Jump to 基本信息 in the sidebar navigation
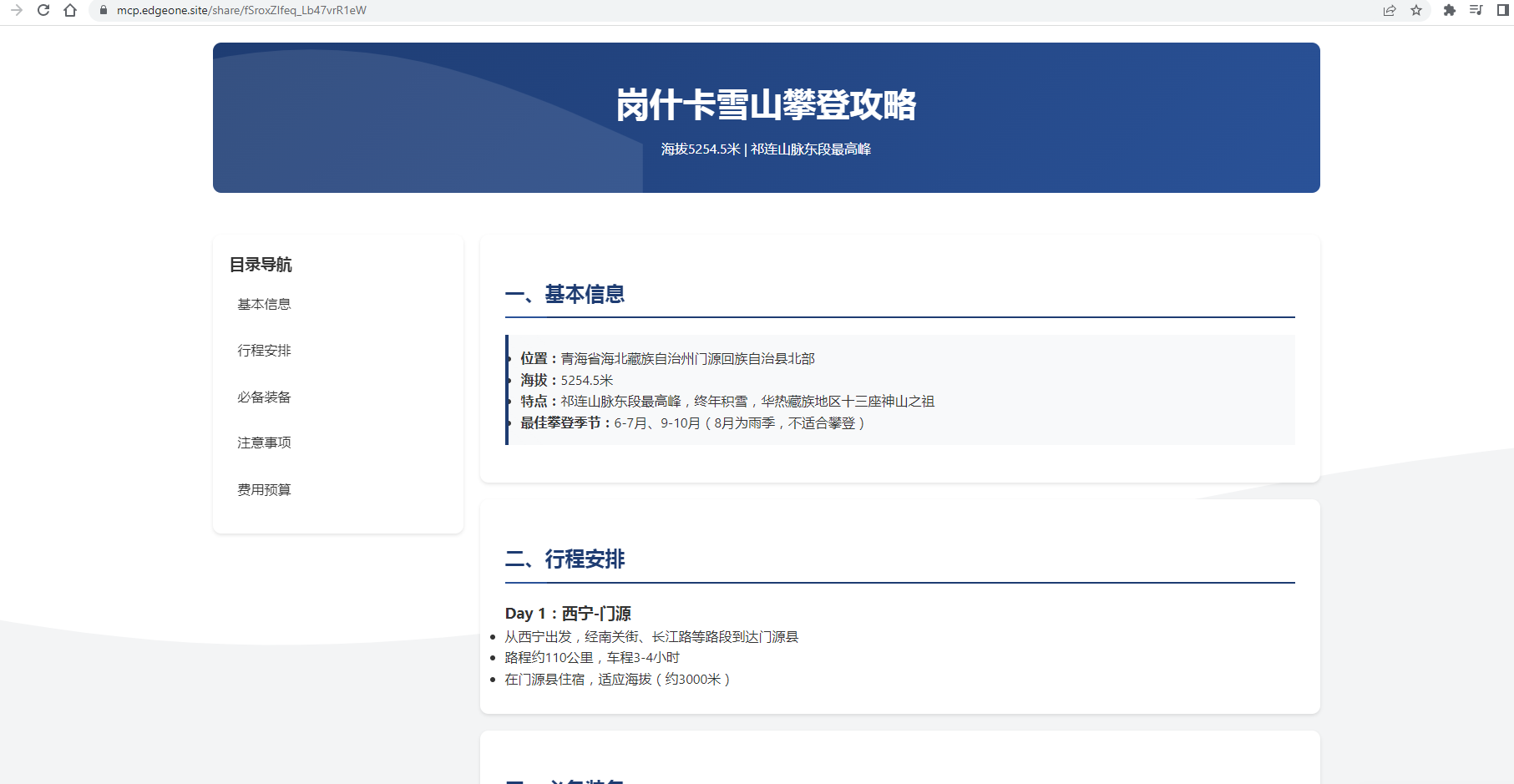Image resolution: width=1514 pixels, height=784 pixels. (264, 305)
